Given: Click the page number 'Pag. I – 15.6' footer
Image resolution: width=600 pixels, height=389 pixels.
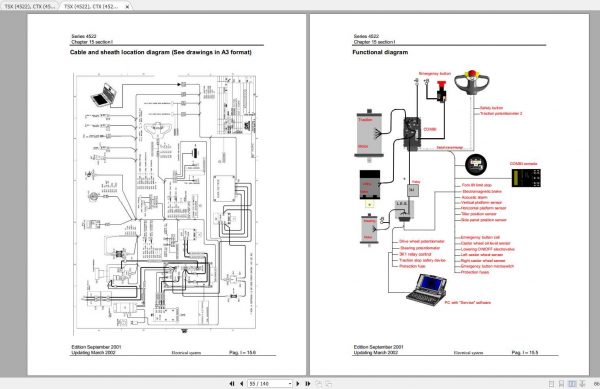Looking at the screenshot, I should 242,352.
